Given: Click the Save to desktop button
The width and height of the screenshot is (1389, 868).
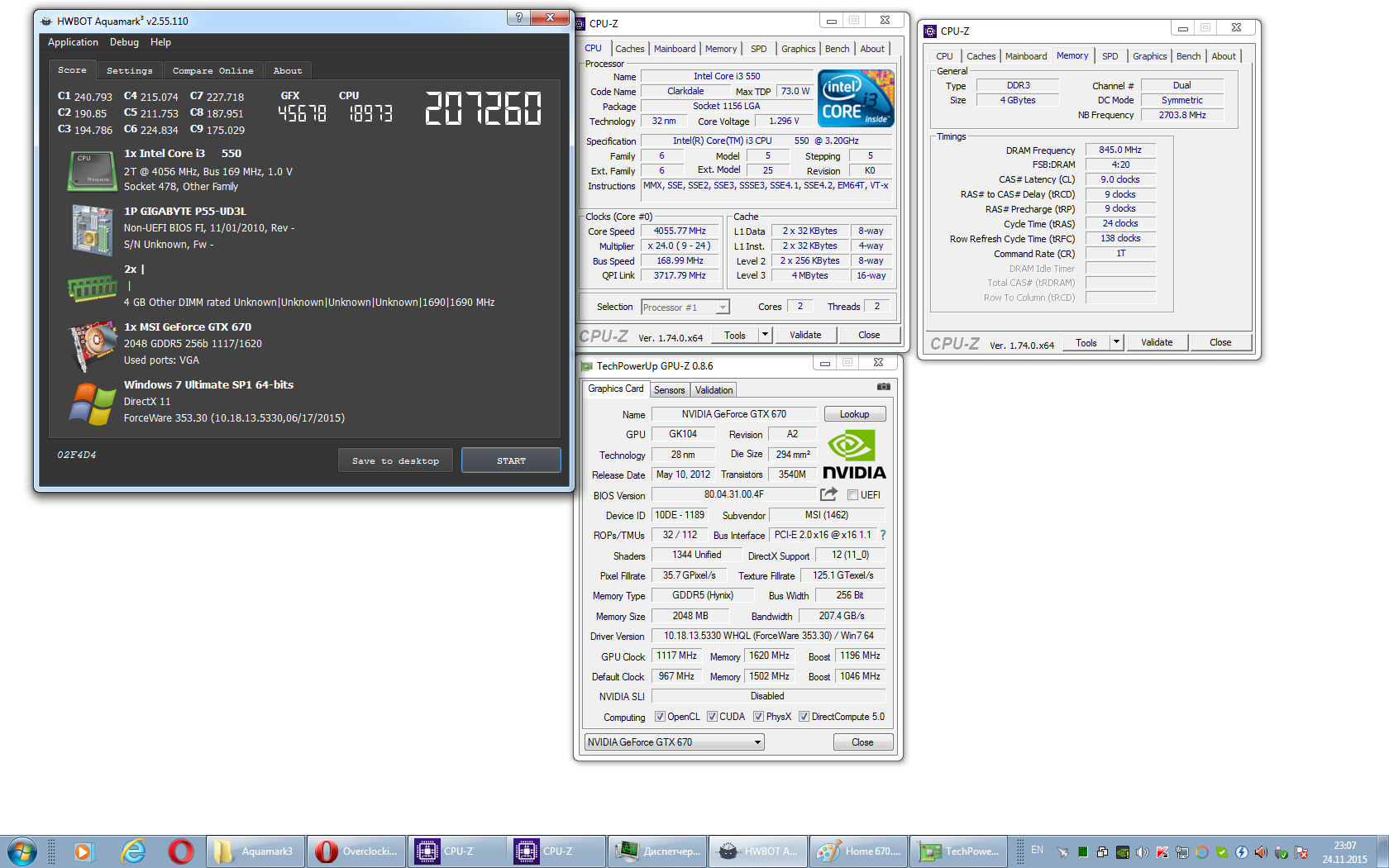Looking at the screenshot, I should [395, 460].
